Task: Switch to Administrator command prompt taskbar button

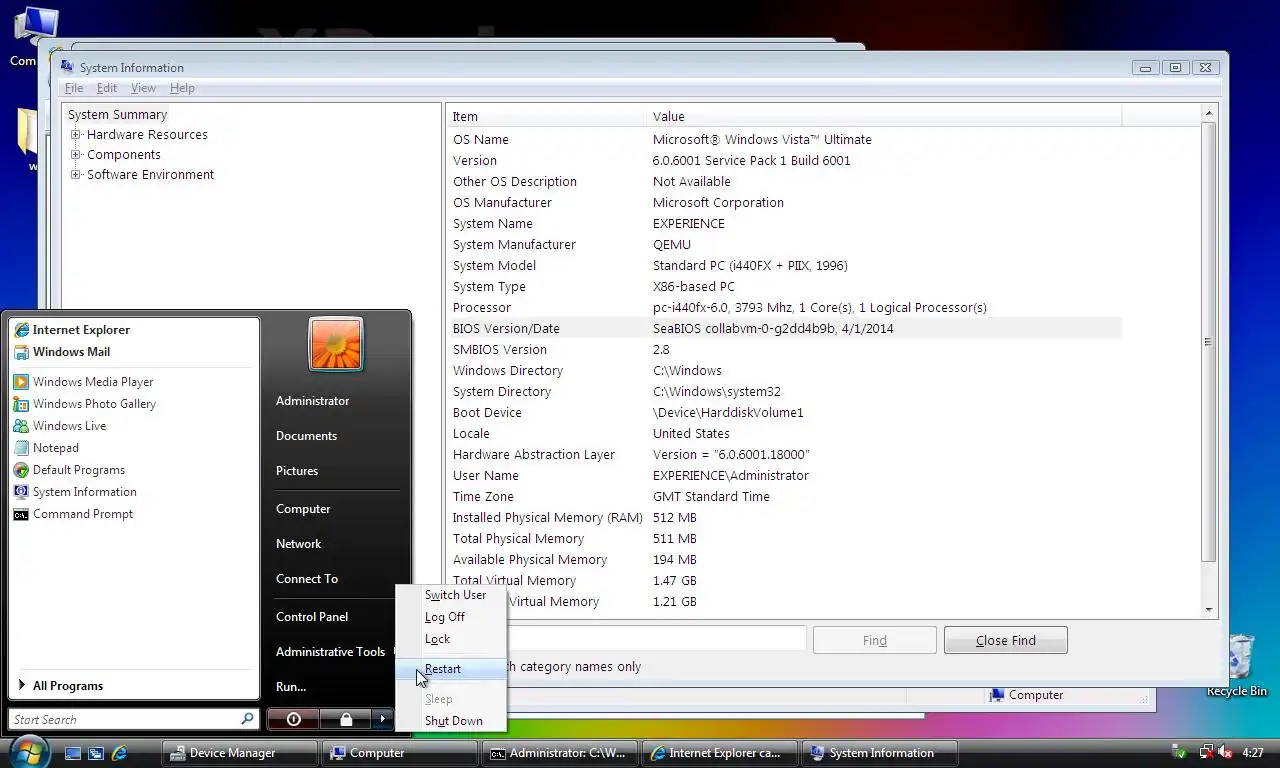Action: (559, 753)
